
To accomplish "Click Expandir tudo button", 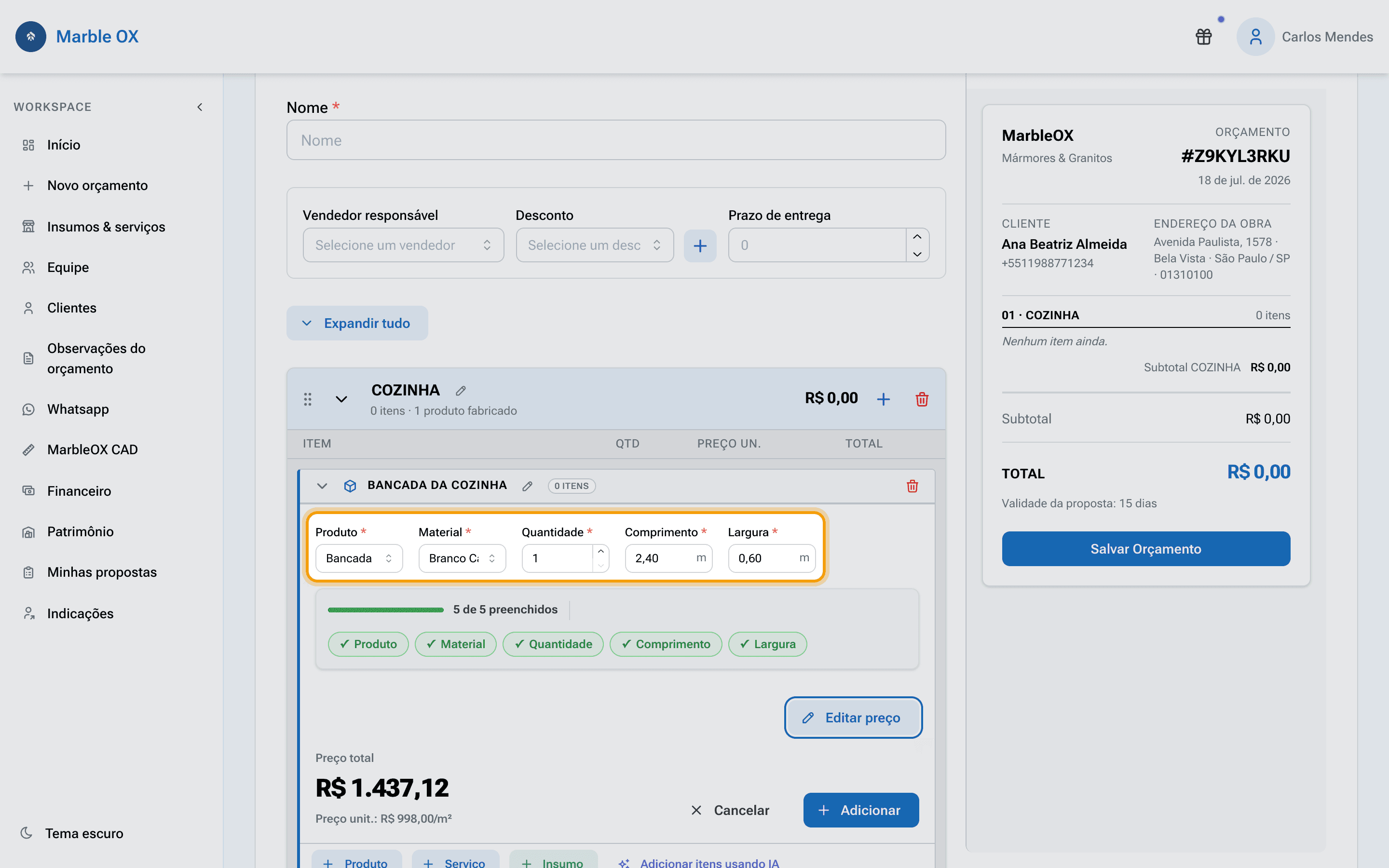I will 357,323.
